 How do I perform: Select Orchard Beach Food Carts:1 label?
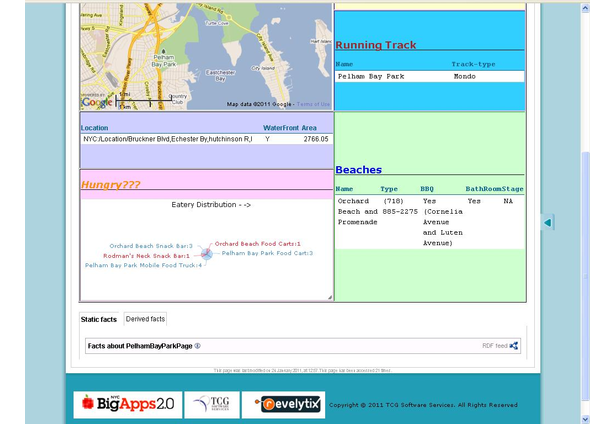pos(258,244)
